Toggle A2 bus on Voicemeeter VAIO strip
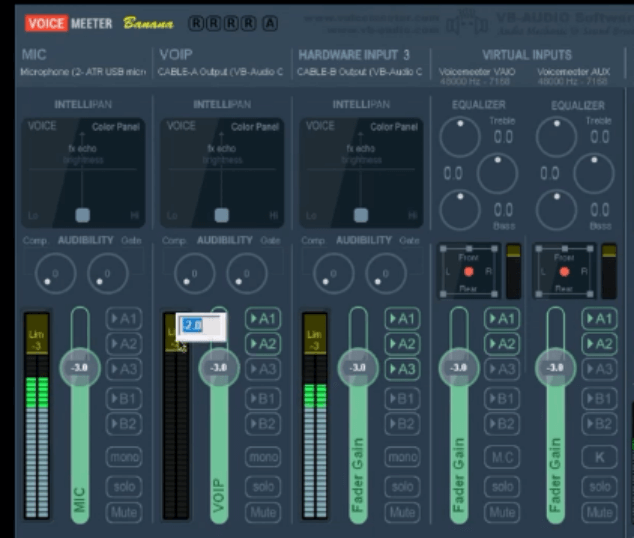 [x=502, y=344]
